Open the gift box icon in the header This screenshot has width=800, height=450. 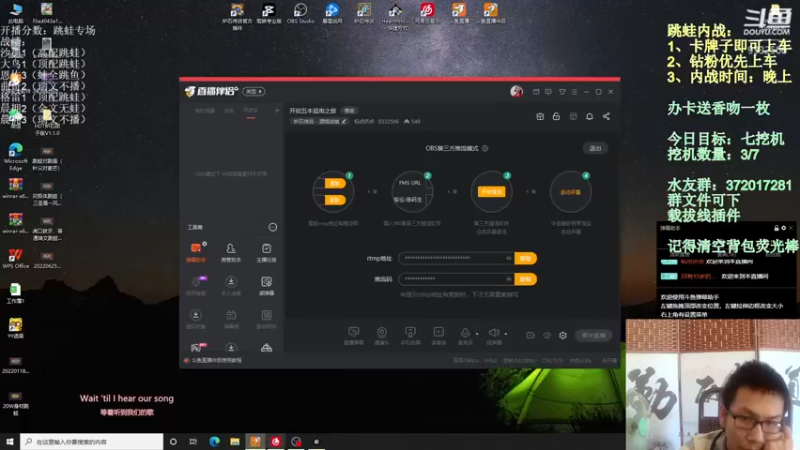coord(540,116)
